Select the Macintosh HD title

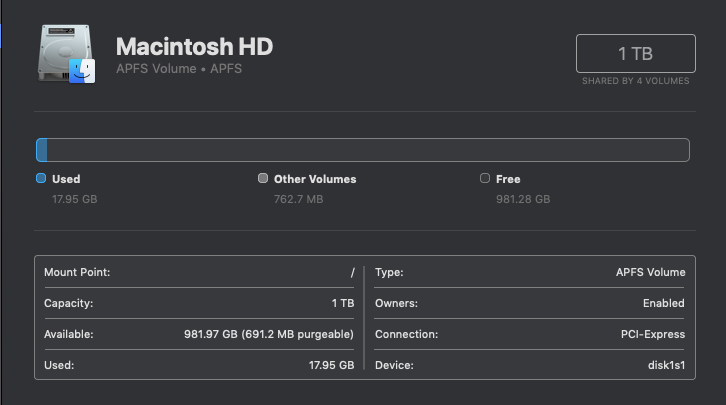[x=194, y=47]
